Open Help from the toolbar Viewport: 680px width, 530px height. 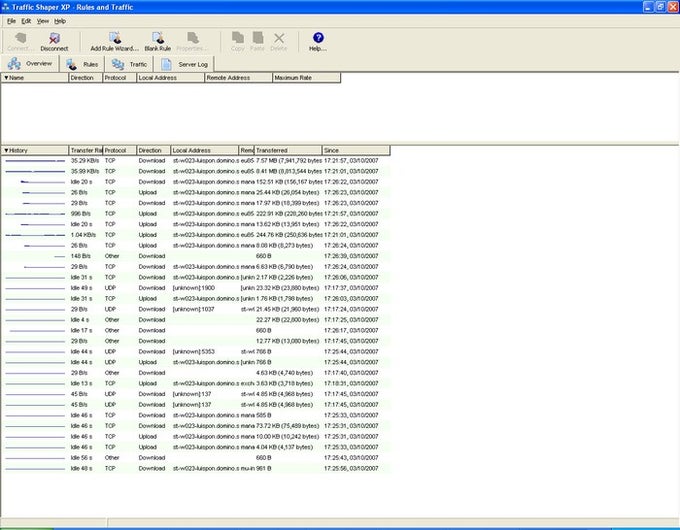(x=318, y=42)
